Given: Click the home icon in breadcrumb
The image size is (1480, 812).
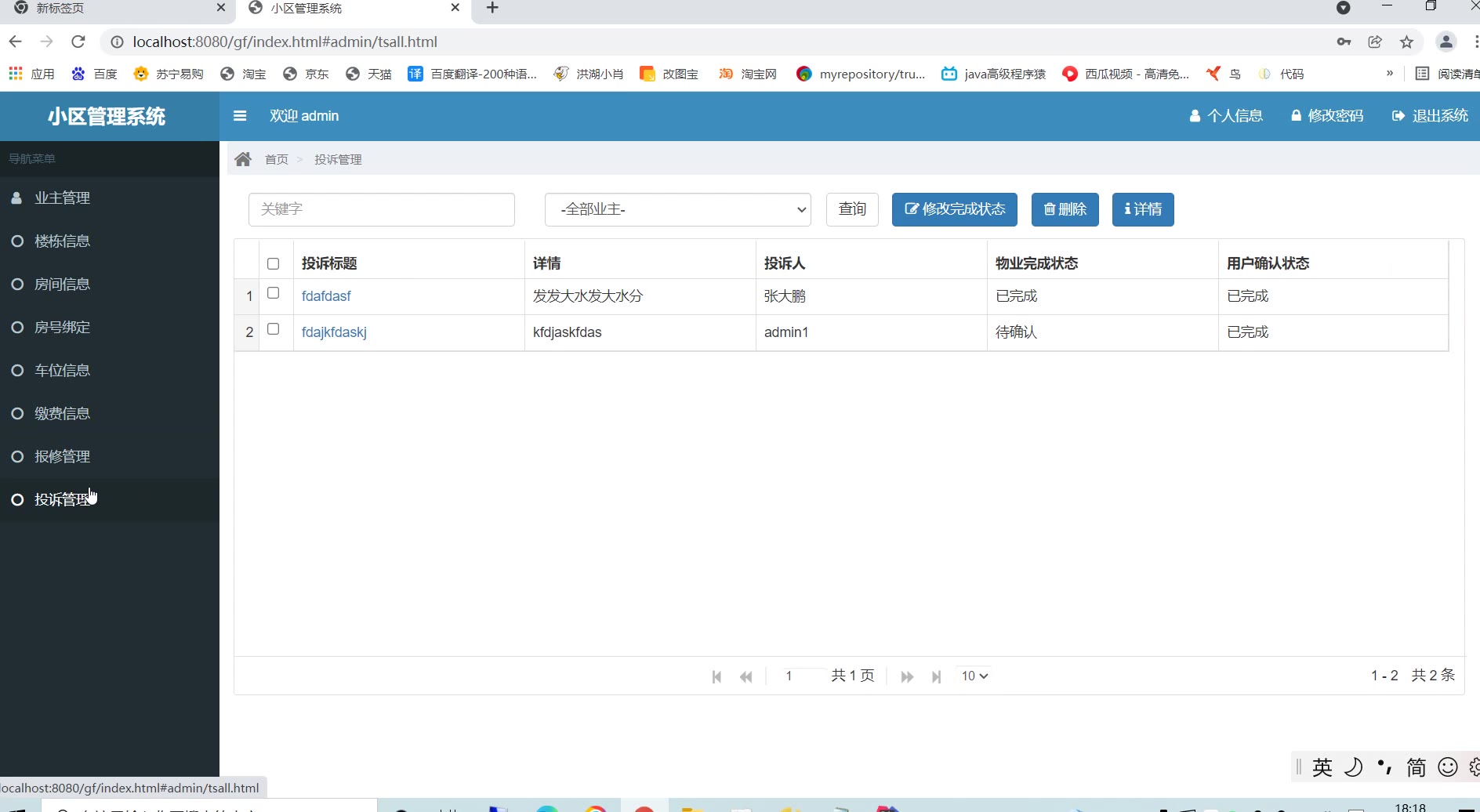Looking at the screenshot, I should pos(243,159).
